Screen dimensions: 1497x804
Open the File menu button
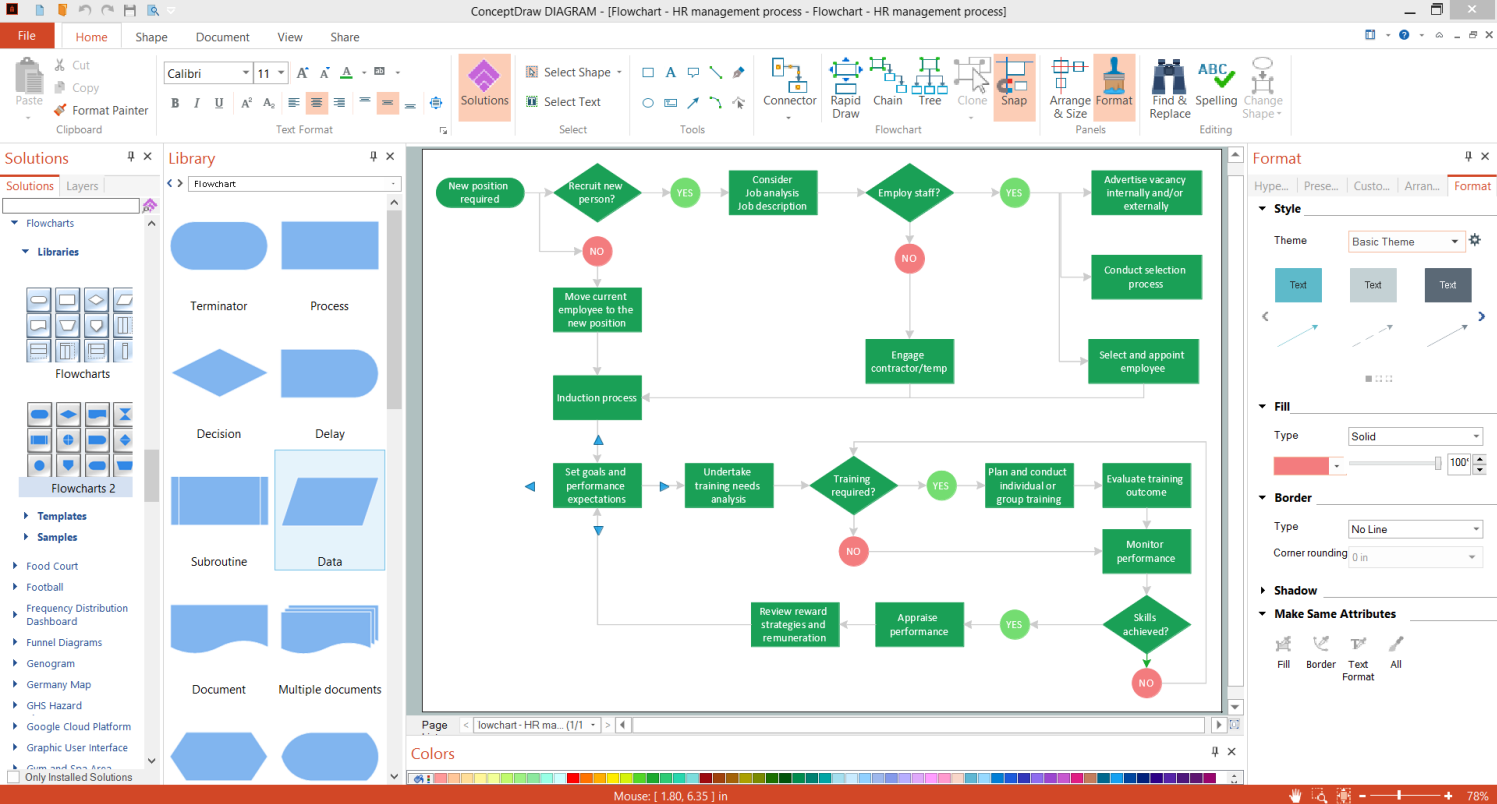[x=27, y=36]
